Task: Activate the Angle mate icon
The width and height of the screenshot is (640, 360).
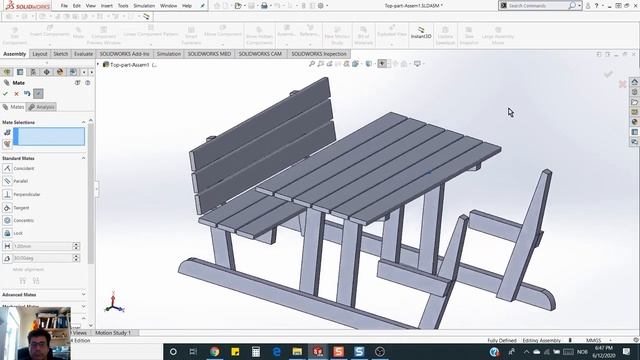Action: (7, 258)
